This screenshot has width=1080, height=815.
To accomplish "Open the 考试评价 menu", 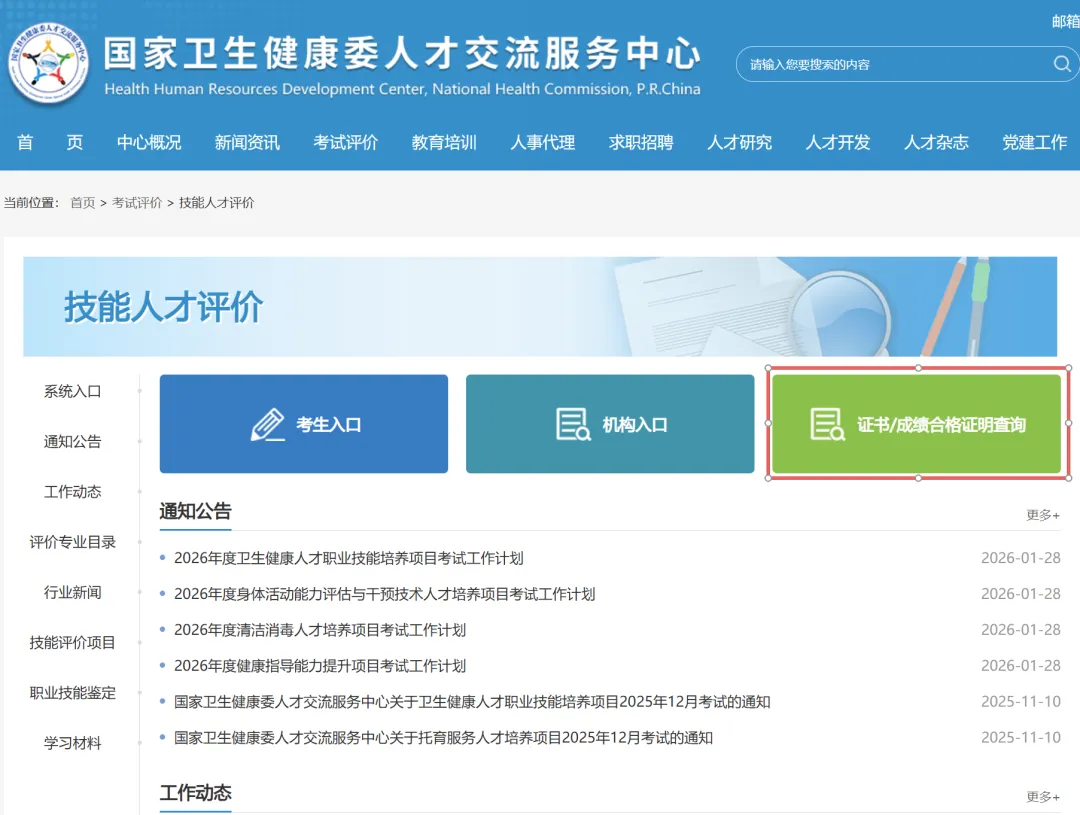I will click(346, 143).
